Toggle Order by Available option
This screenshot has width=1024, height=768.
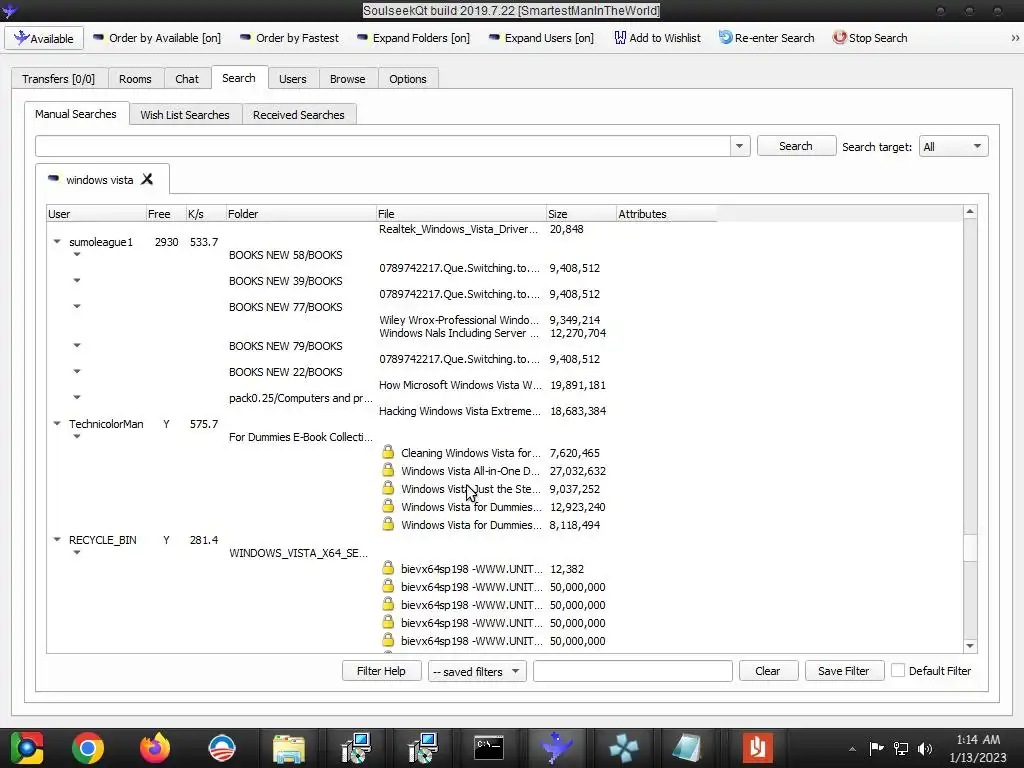[x=157, y=38]
